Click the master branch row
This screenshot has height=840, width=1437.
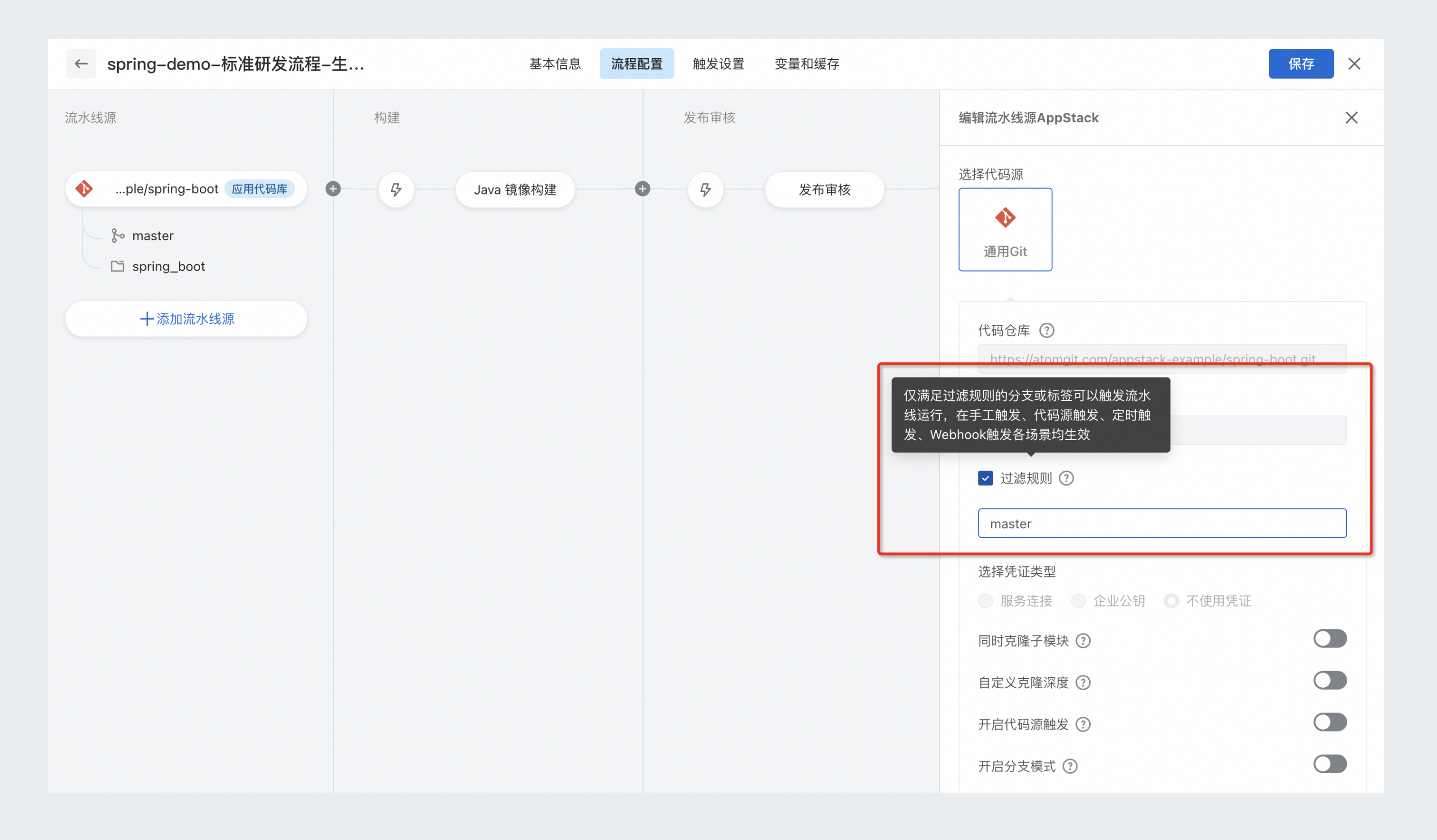143,235
